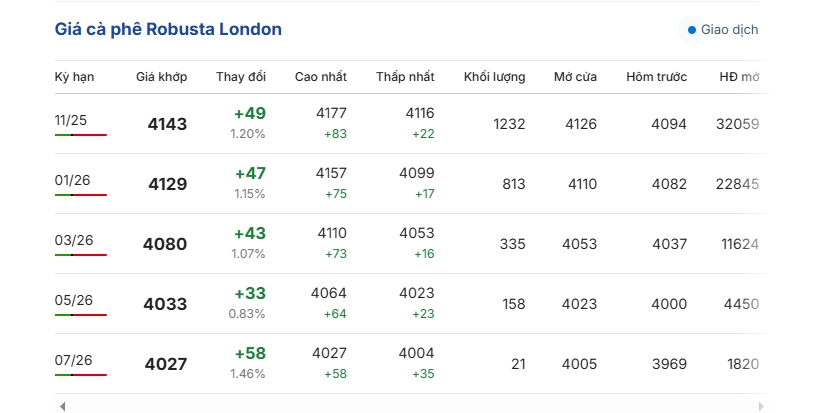Click the range bar under 03/26
This screenshot has width=815, height=413.
[81, 255]
